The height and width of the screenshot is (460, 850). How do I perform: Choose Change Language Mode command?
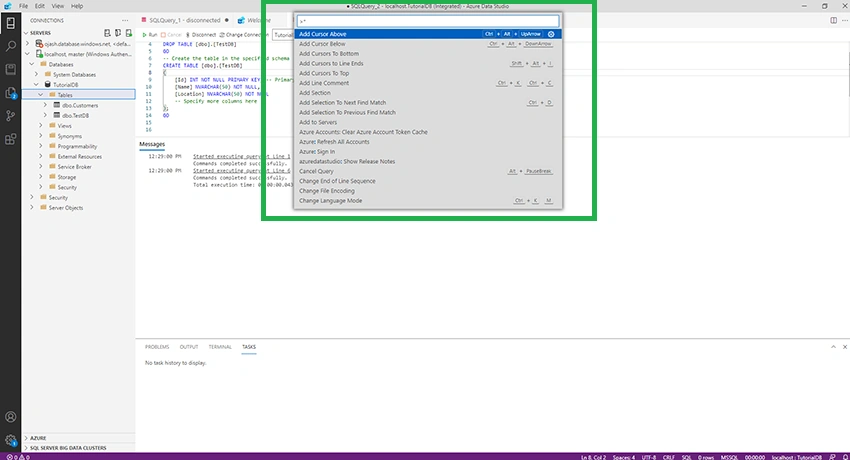(x=428, y=200)
